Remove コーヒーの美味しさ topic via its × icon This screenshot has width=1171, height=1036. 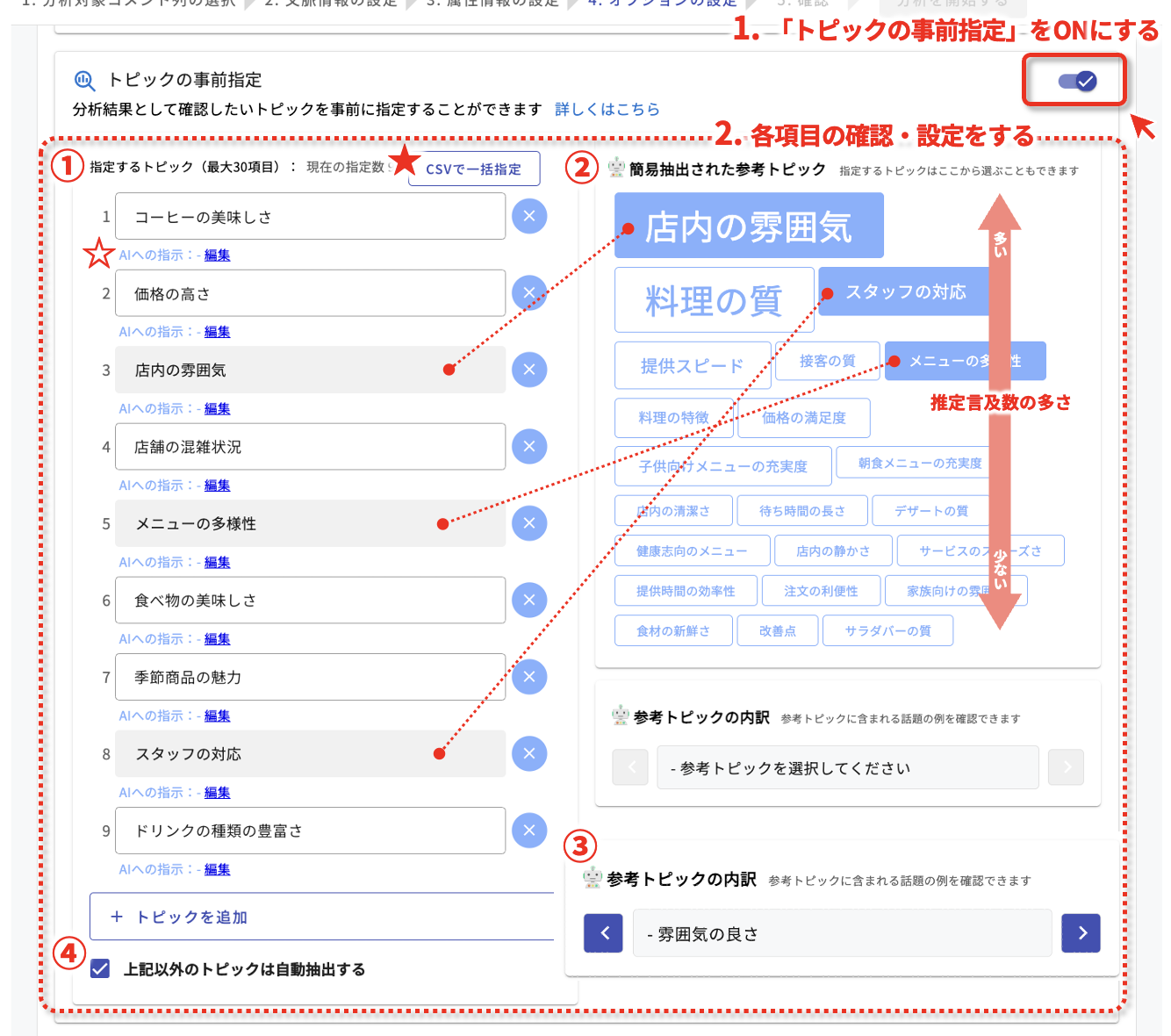coord(529,216)
